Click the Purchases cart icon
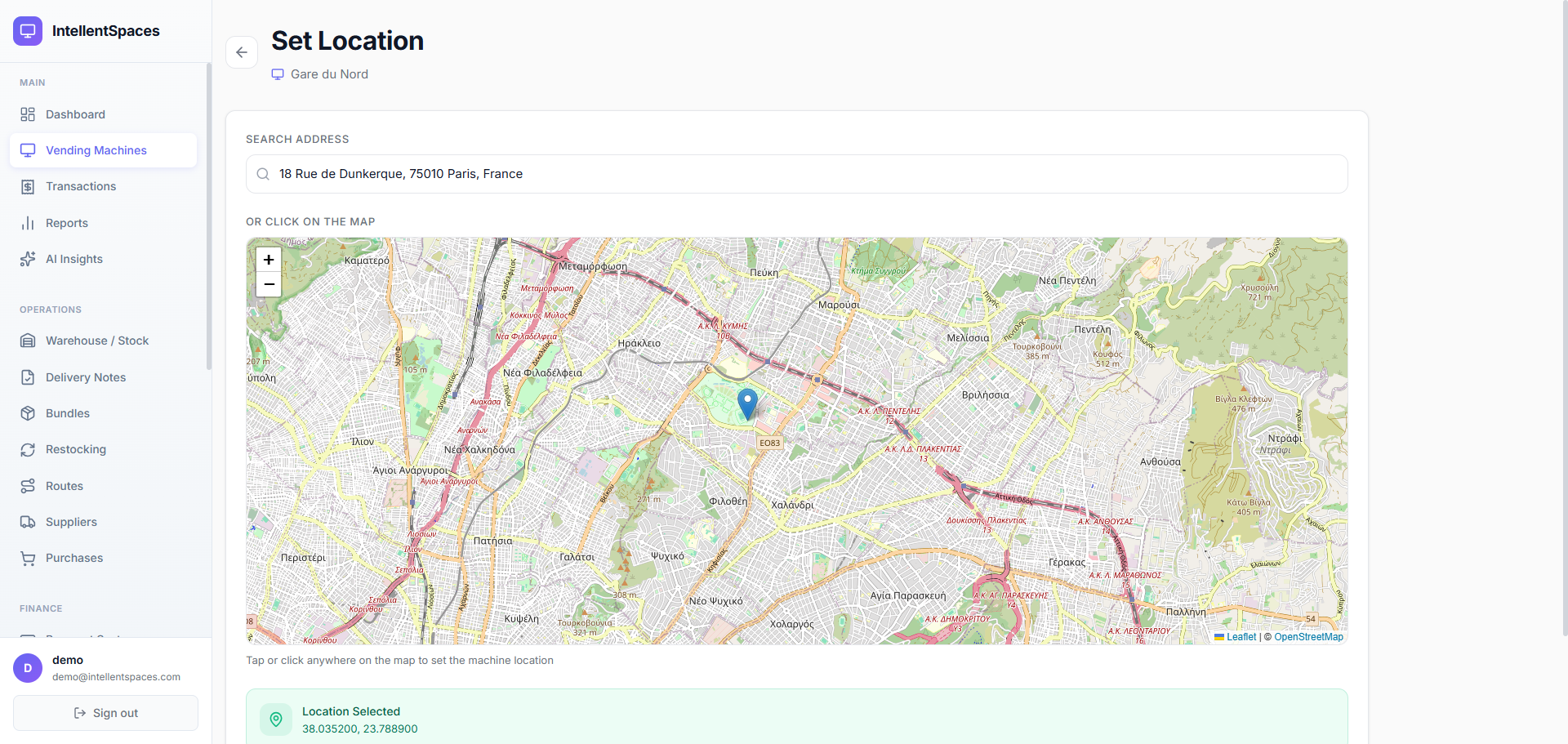 (x=28, y=558)
